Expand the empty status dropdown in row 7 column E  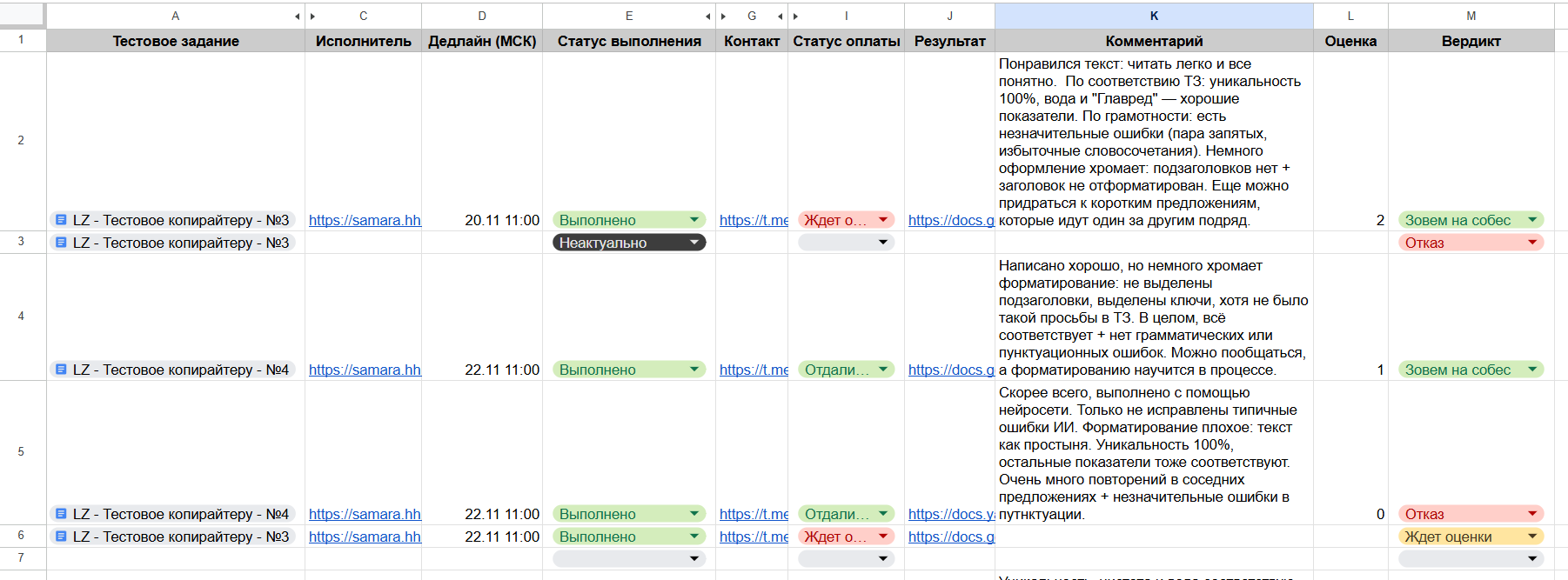(x=694, y=558)
